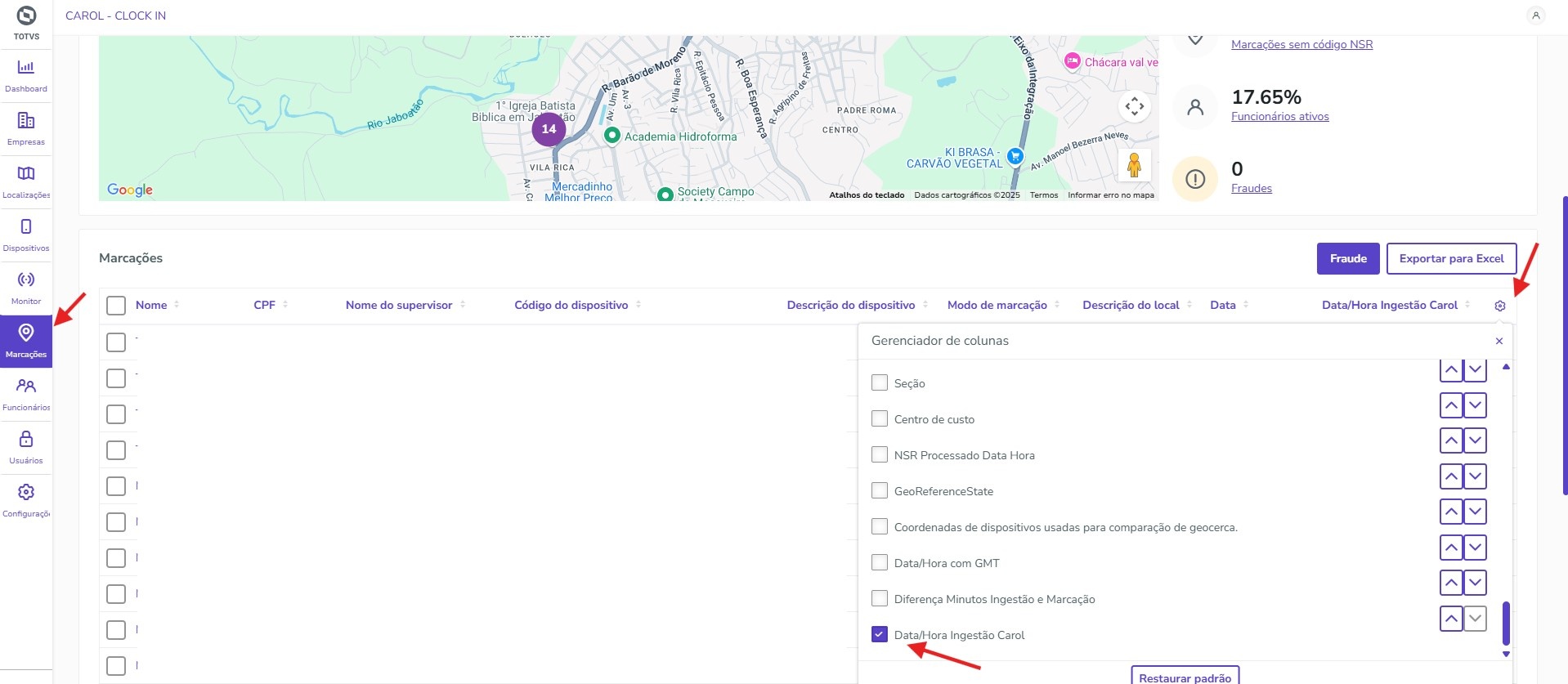Click the purple cluster marker labeled 14

point(549,129)
